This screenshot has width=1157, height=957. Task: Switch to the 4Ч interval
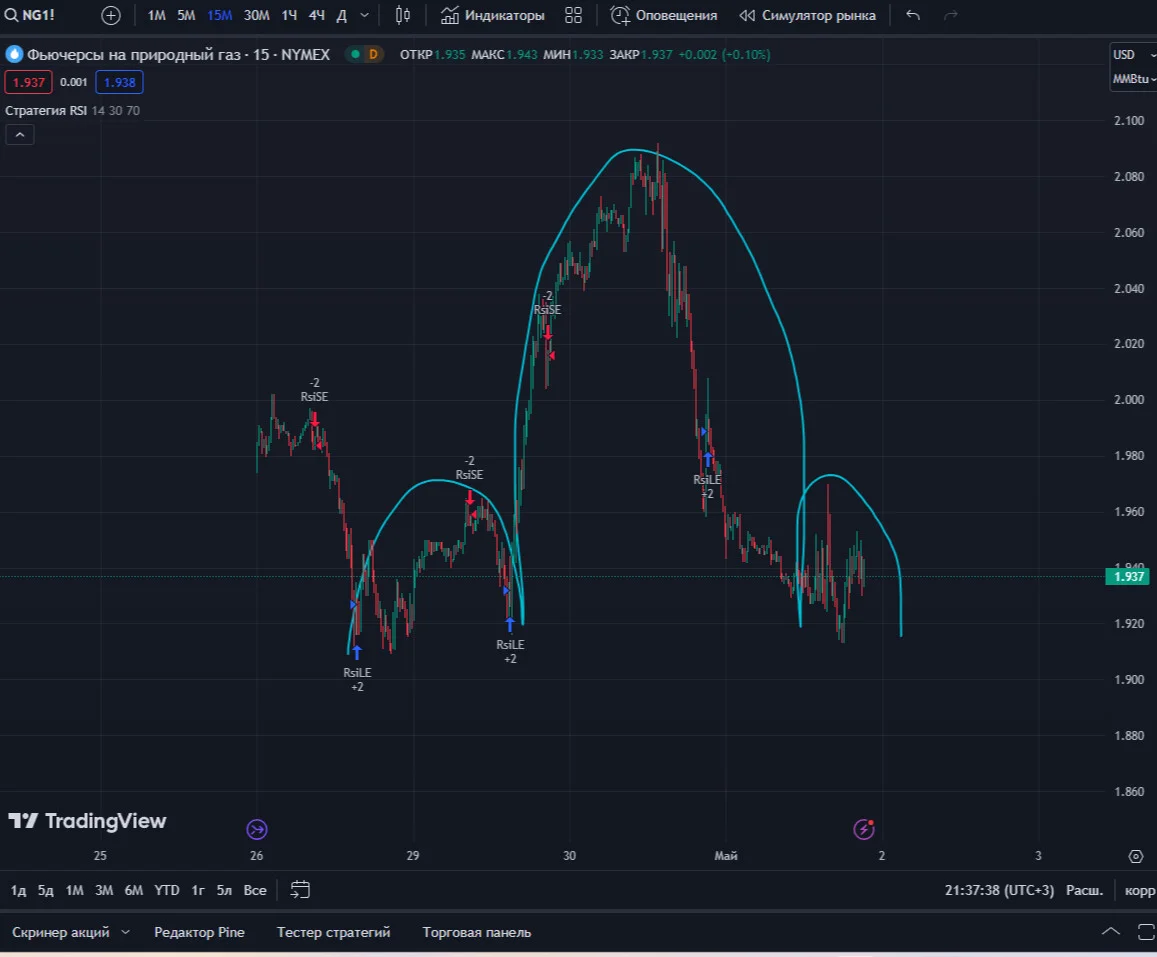coord(317,15)
